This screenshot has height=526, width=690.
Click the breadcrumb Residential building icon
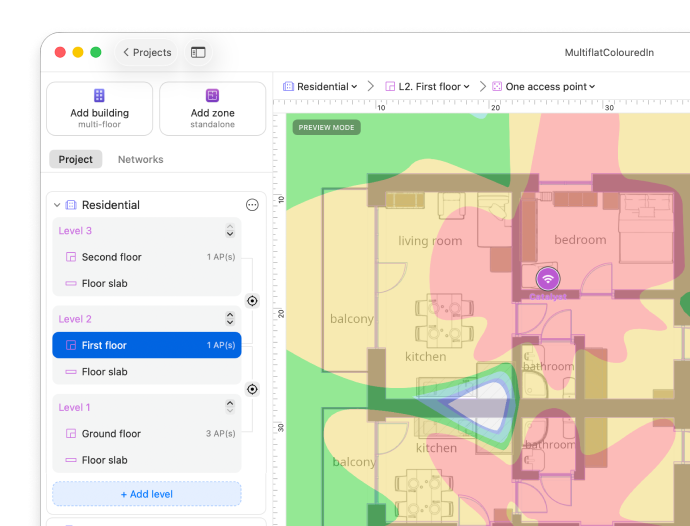(288, 86)
